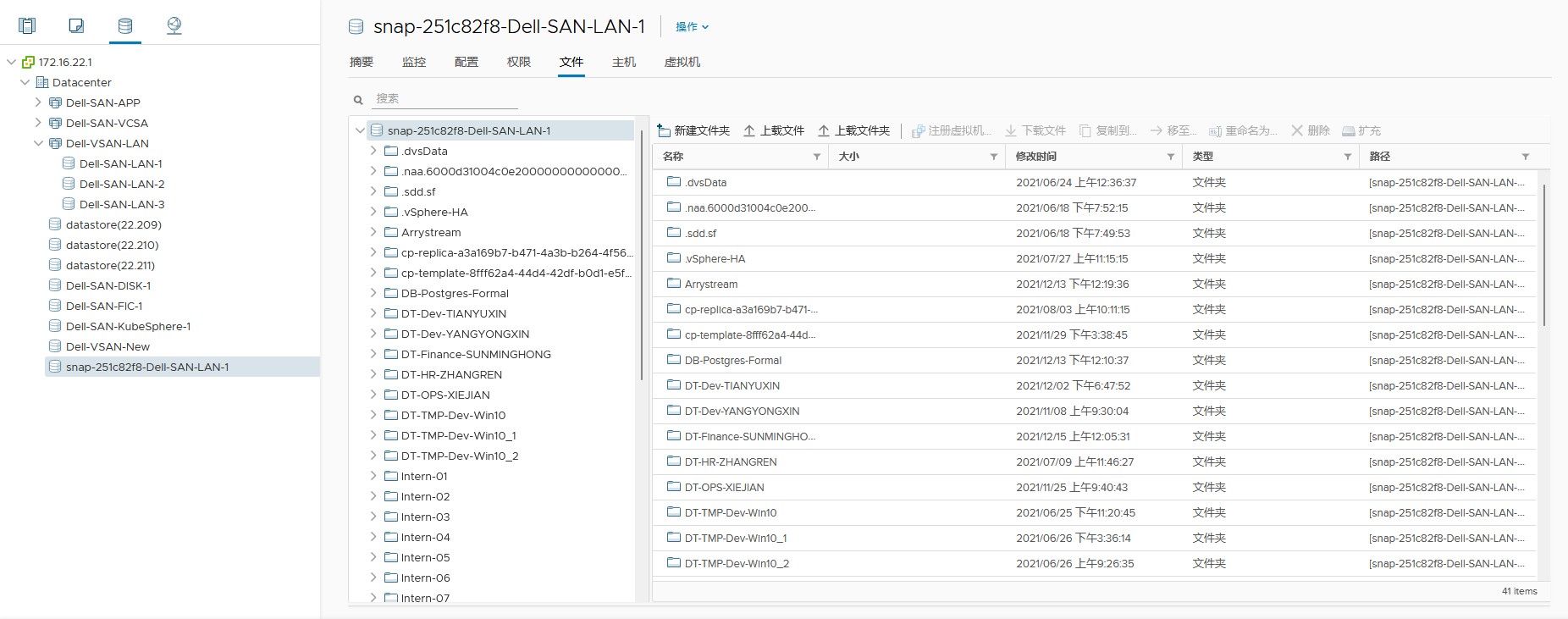Click the file table vertical scrollbar

pyautogui.click(x=1544, y=254)
